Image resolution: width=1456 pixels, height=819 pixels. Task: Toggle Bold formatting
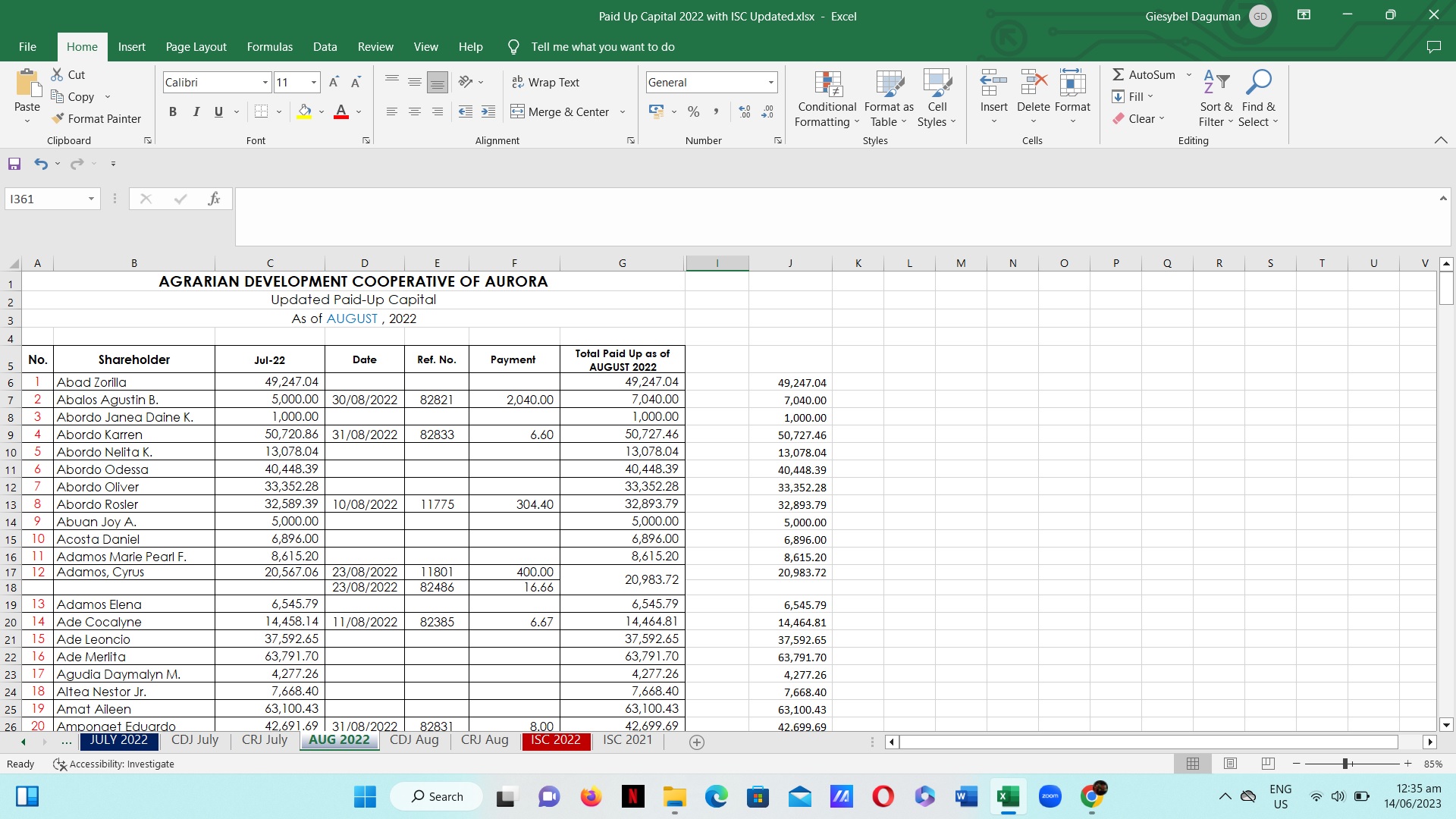(173, 112)
